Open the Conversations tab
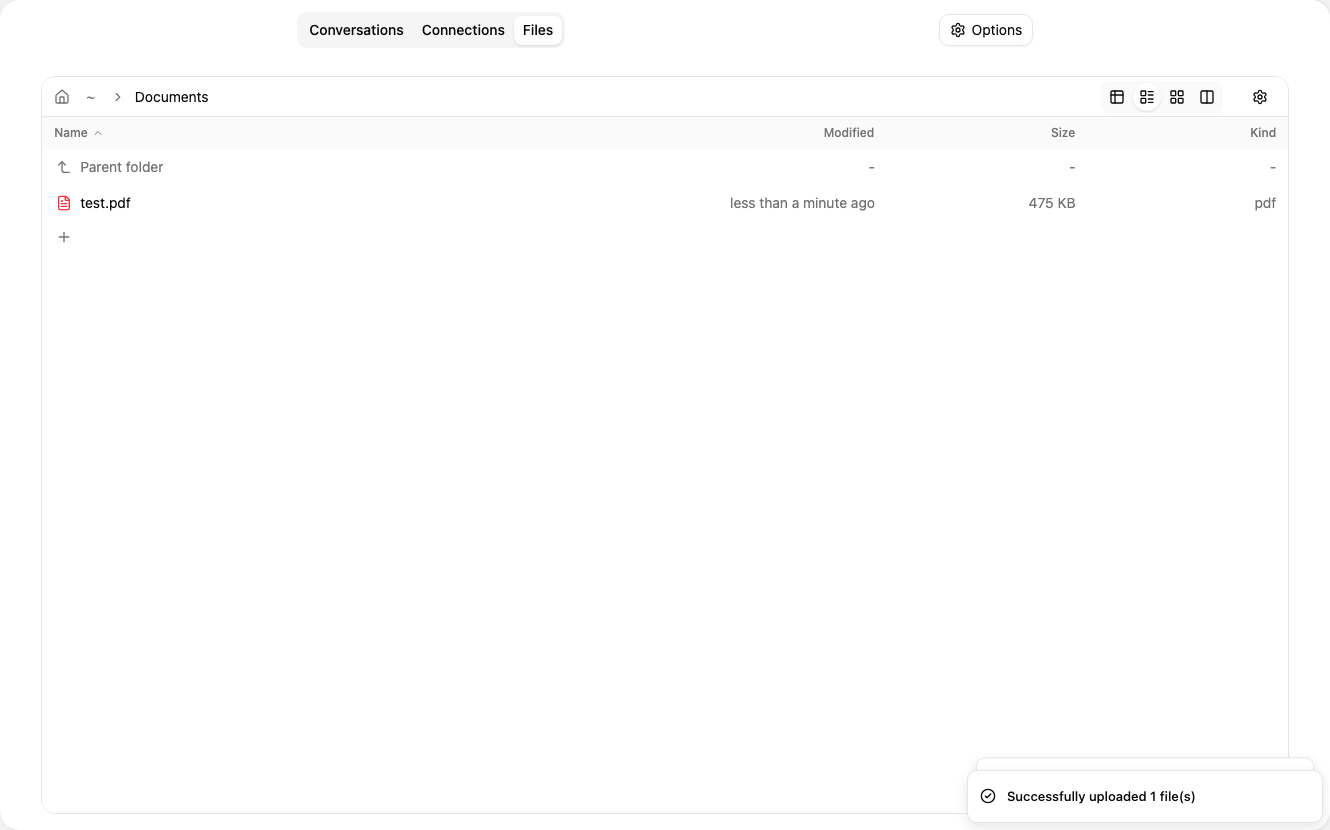Viewport: 1330px width, 830px height. [x=356, y=30]
